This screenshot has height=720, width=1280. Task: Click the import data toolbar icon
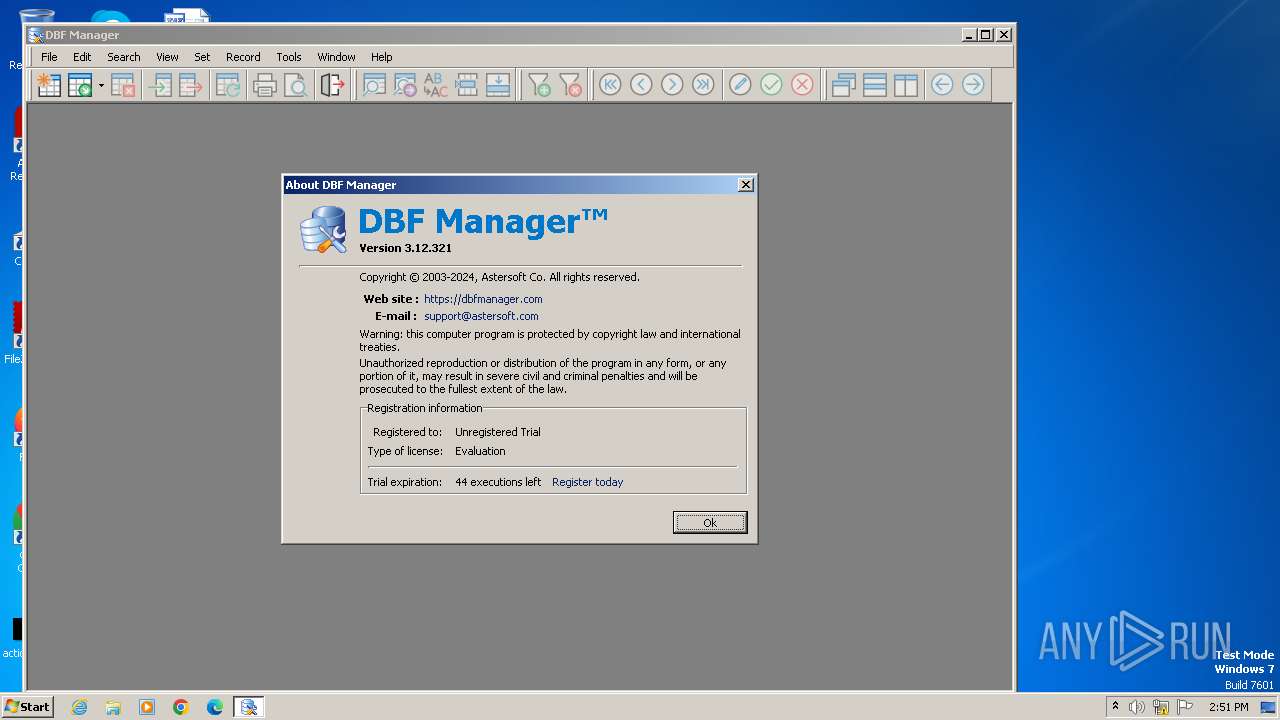tap(160, 85)
